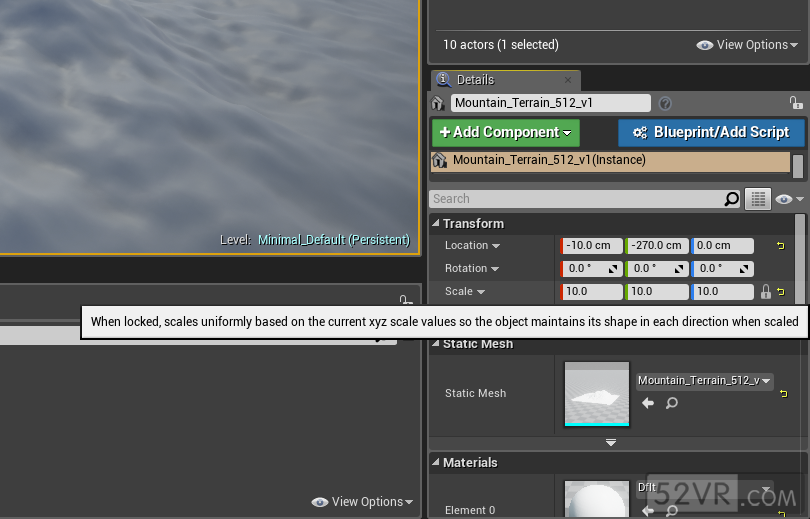Click the Element 0 material thumbnail
This screenshot has width=810, height=519.
[597, 499]
